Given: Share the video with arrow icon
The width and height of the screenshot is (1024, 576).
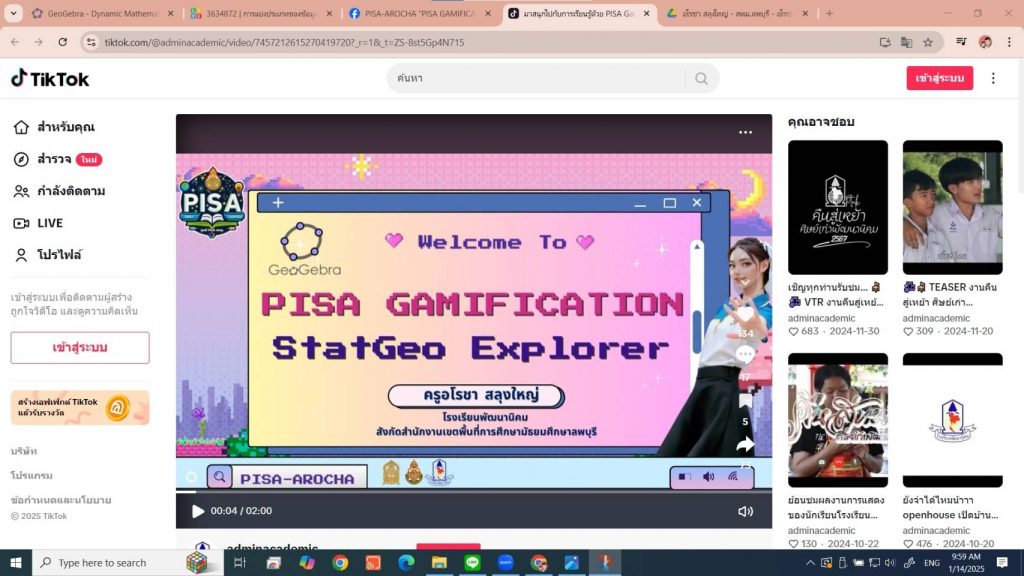Looking at the screenshot, I should pyautogui.click(x=745, y=445).
